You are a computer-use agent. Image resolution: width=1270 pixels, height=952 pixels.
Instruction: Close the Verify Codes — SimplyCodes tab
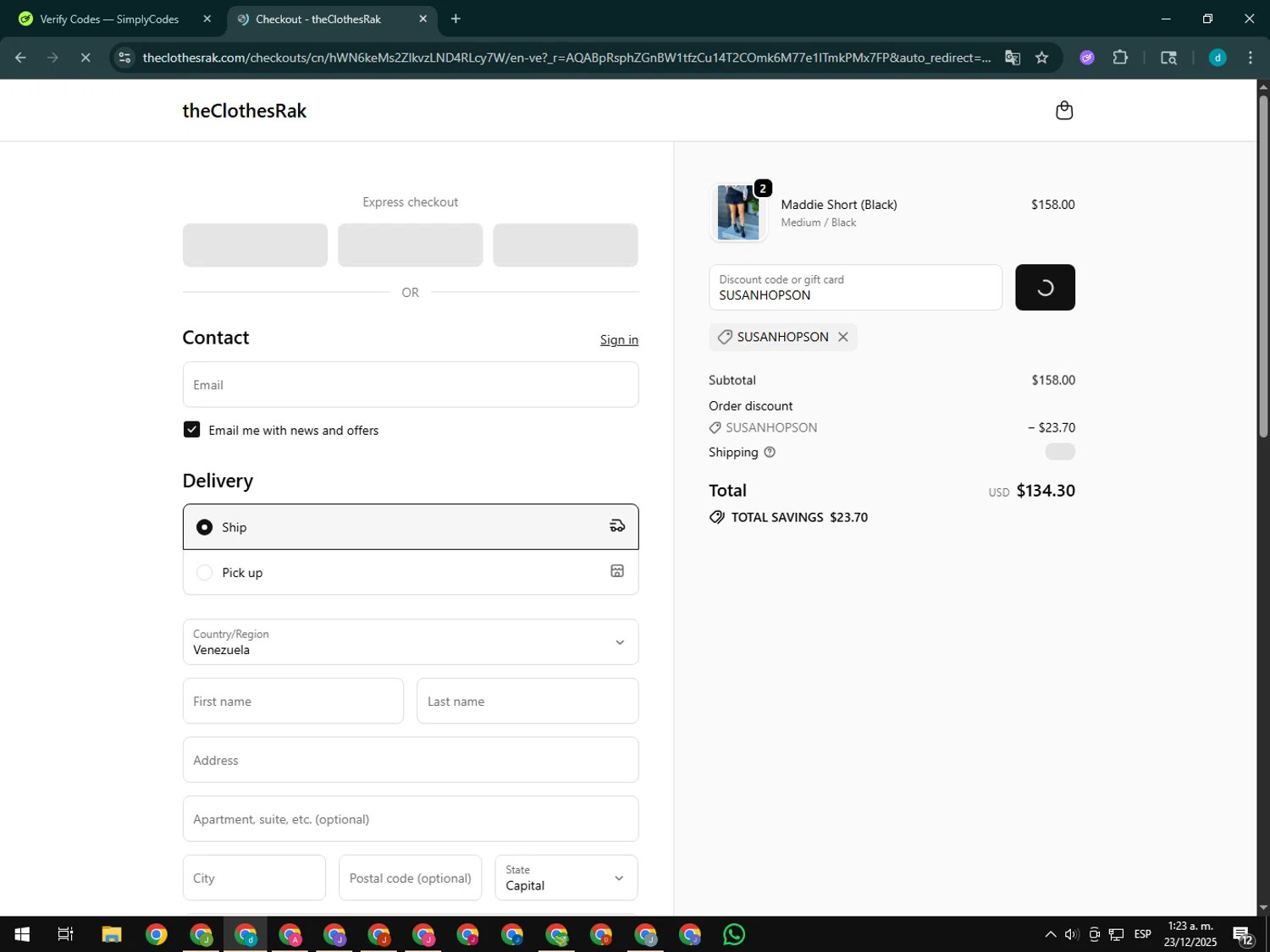(207, 19)
